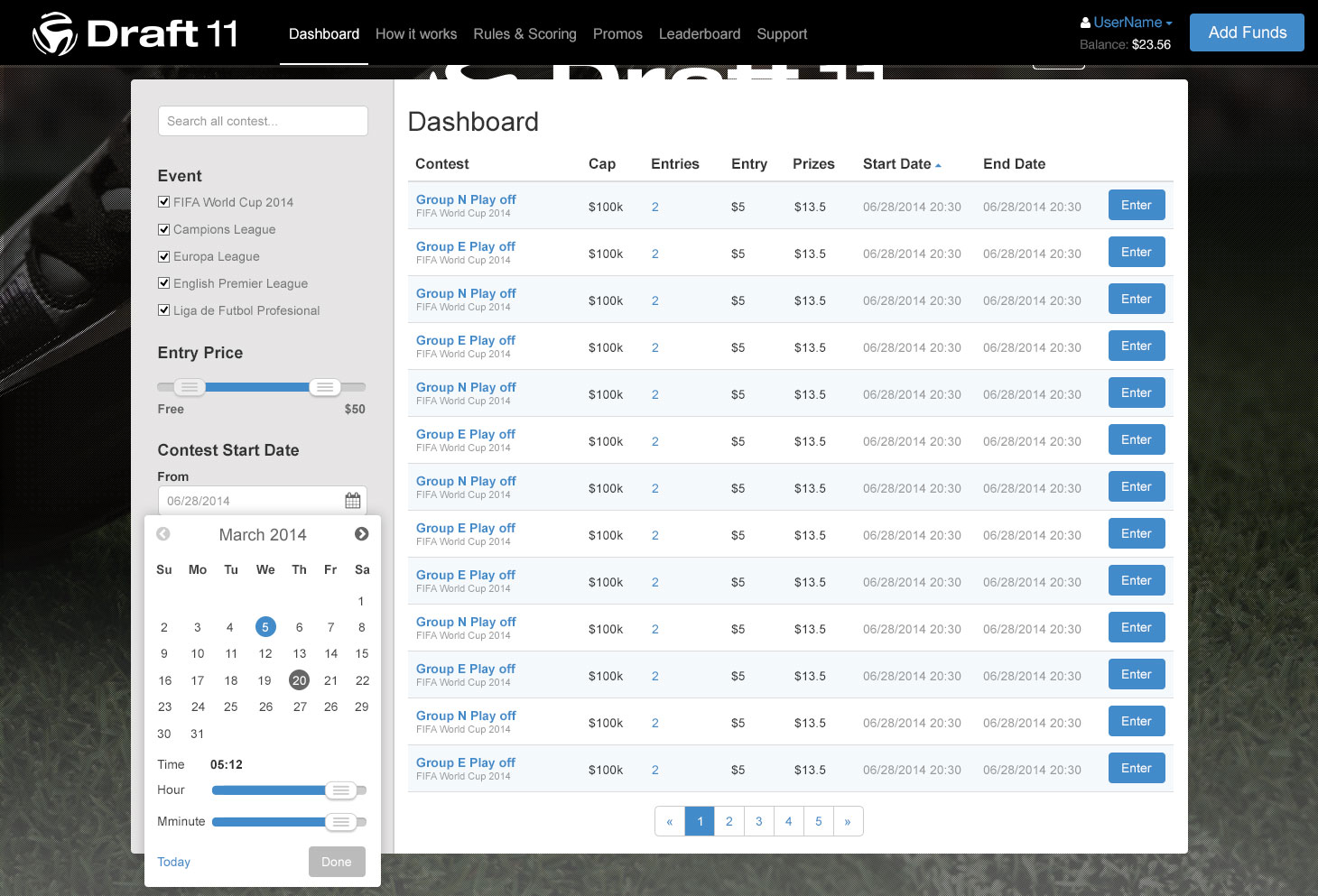Open the Promos menu item
This screenshot has width=1318, height=896.
(x=617, y=34)
